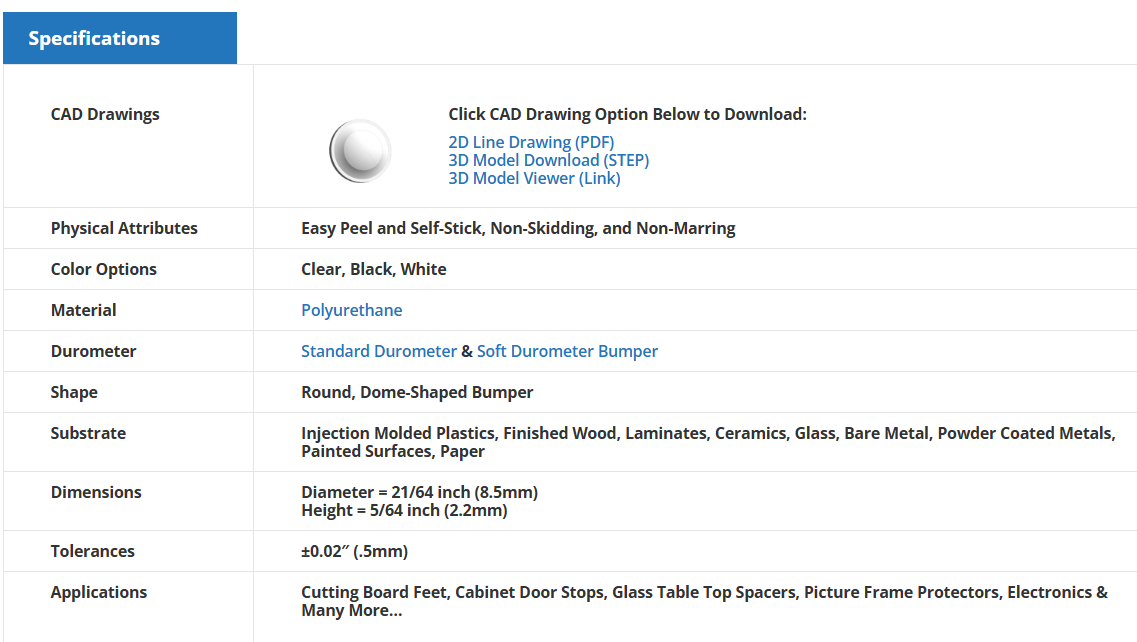The width and height of the screenshot is (1137, 642).
Task: Follow the Polyurethane material link
Action: click(351, 311)
